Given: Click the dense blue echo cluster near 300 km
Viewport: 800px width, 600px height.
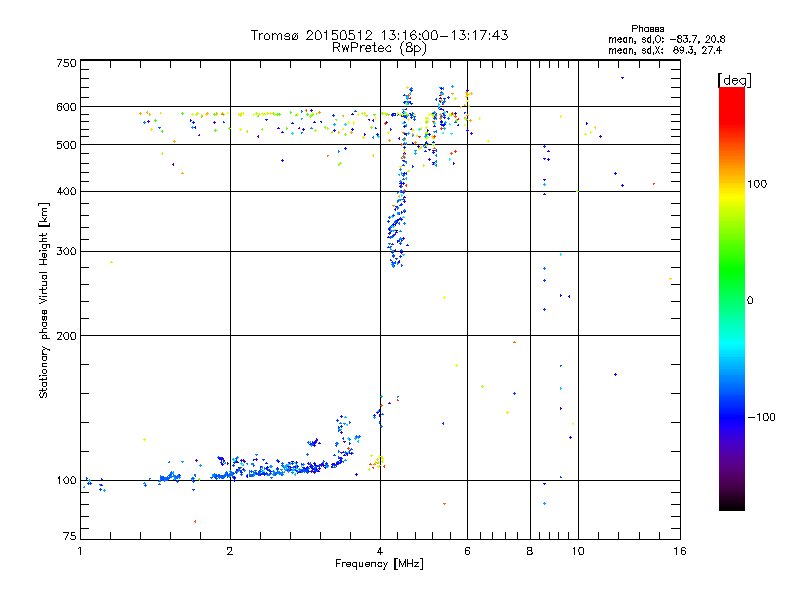Looking at the screenshot, I should click(x=396, y=235).
